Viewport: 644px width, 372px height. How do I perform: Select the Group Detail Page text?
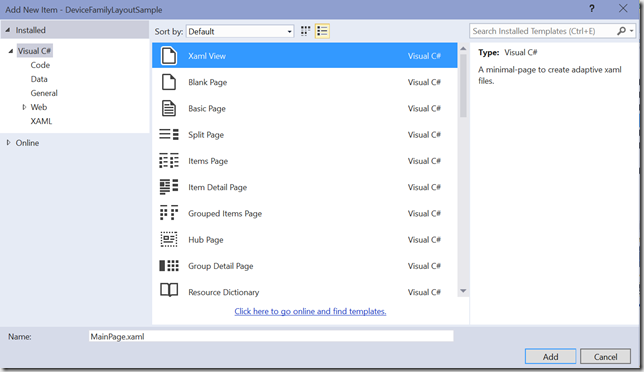(221, 266)
